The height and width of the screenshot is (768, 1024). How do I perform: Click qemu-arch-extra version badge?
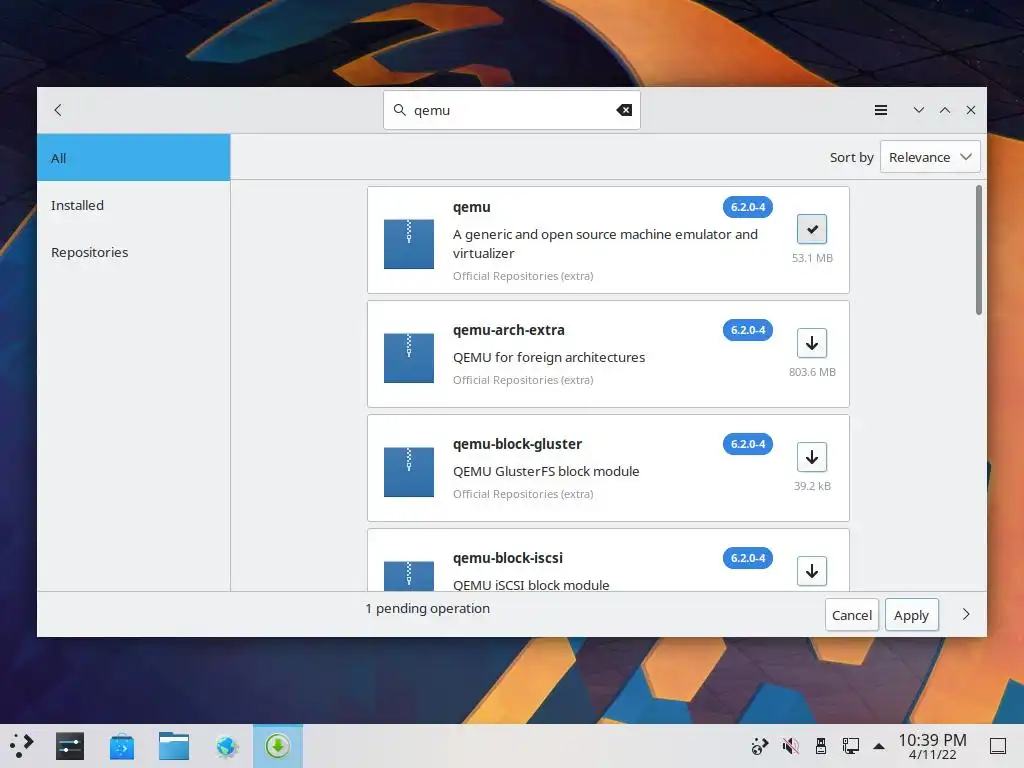748,330
